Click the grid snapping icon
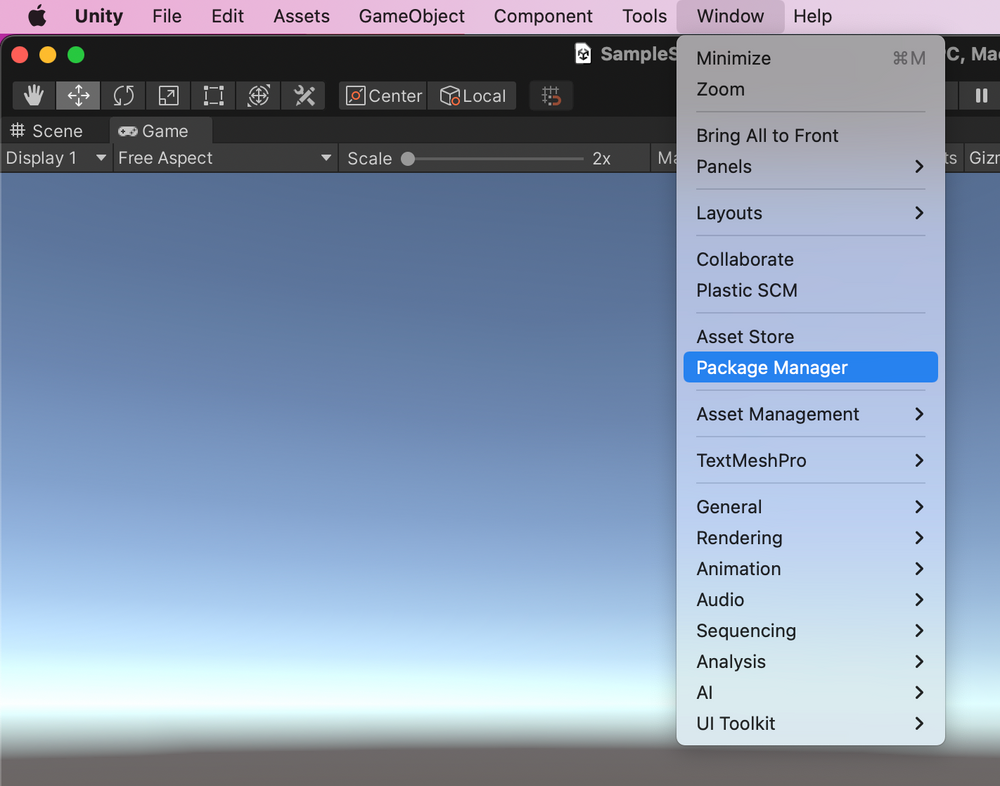Viewport: 1000px width, 786px height. click(x=551, y=95)
